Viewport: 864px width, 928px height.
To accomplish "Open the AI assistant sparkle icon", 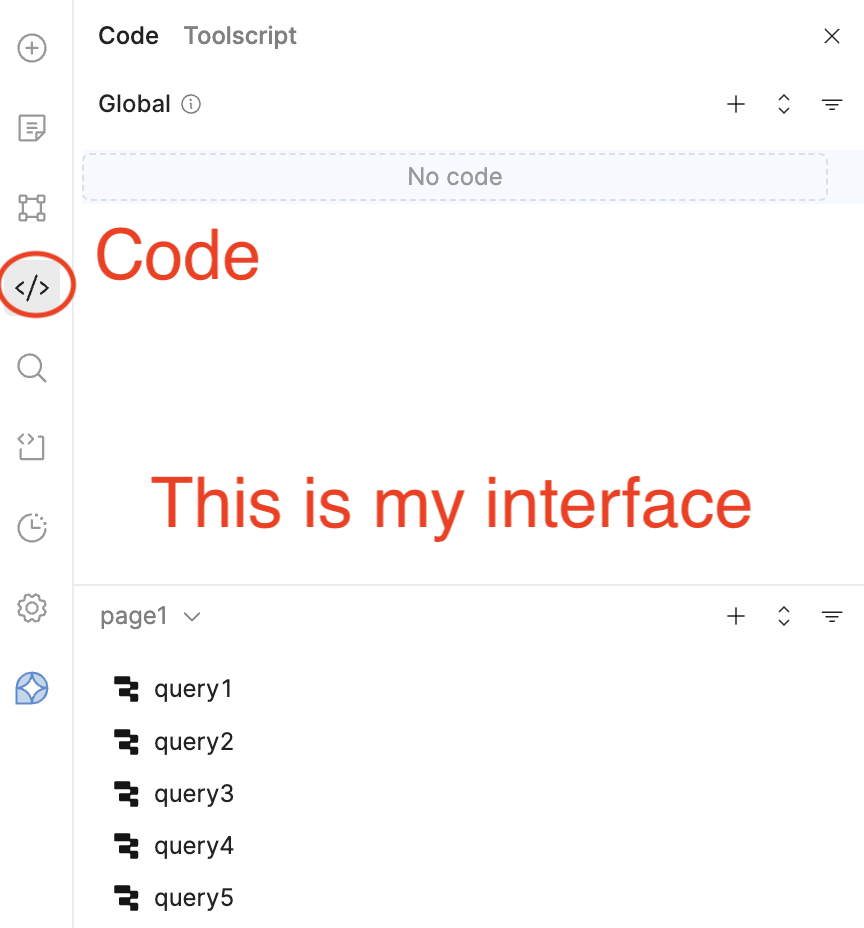I will [32, 688].
